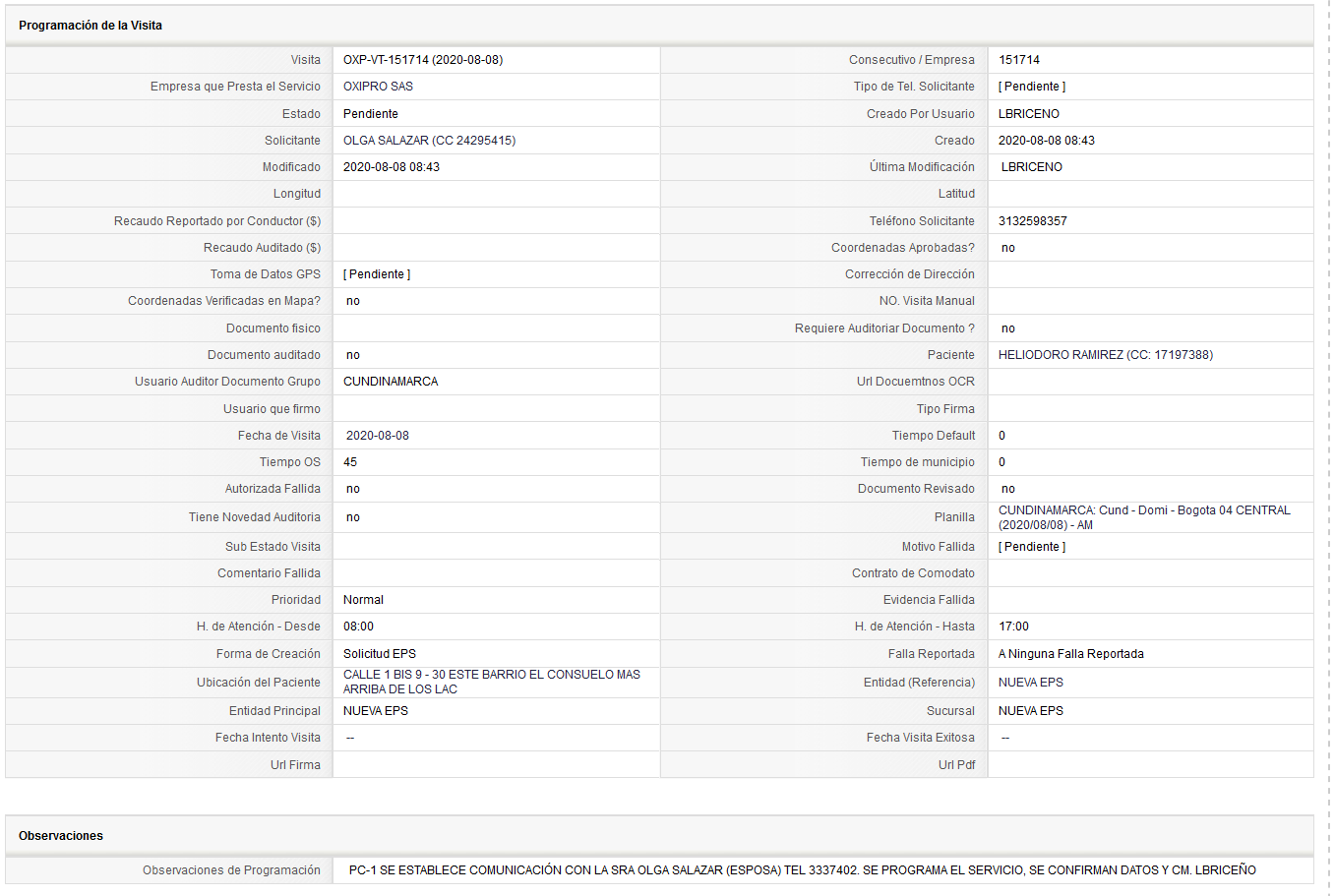The height and width of the screenshot is (896, 1335).
Task: Click Coordenadas Verificadas en Mapa value no
Action: 353,301
